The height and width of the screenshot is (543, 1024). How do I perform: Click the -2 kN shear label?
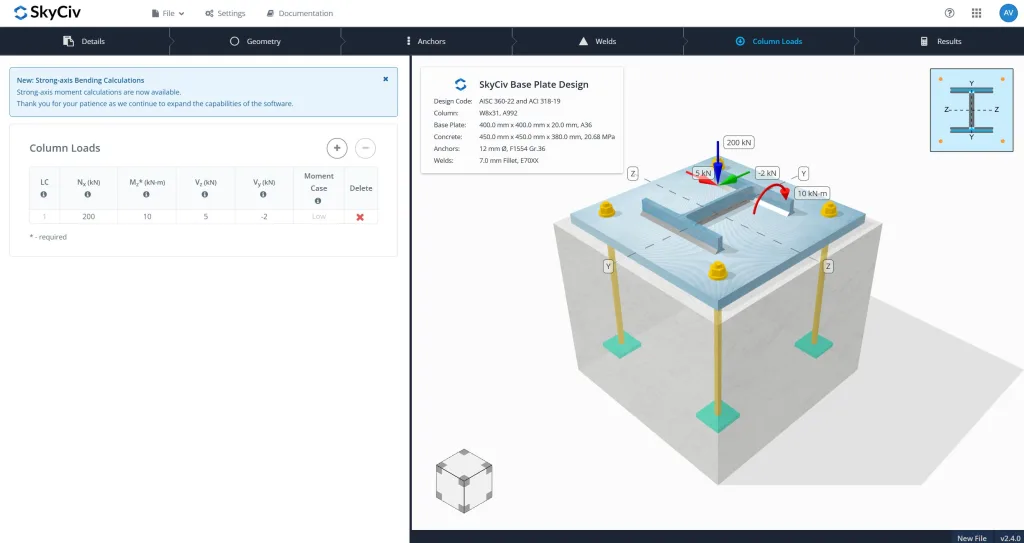pyautogui.click(x=767, y=174)
